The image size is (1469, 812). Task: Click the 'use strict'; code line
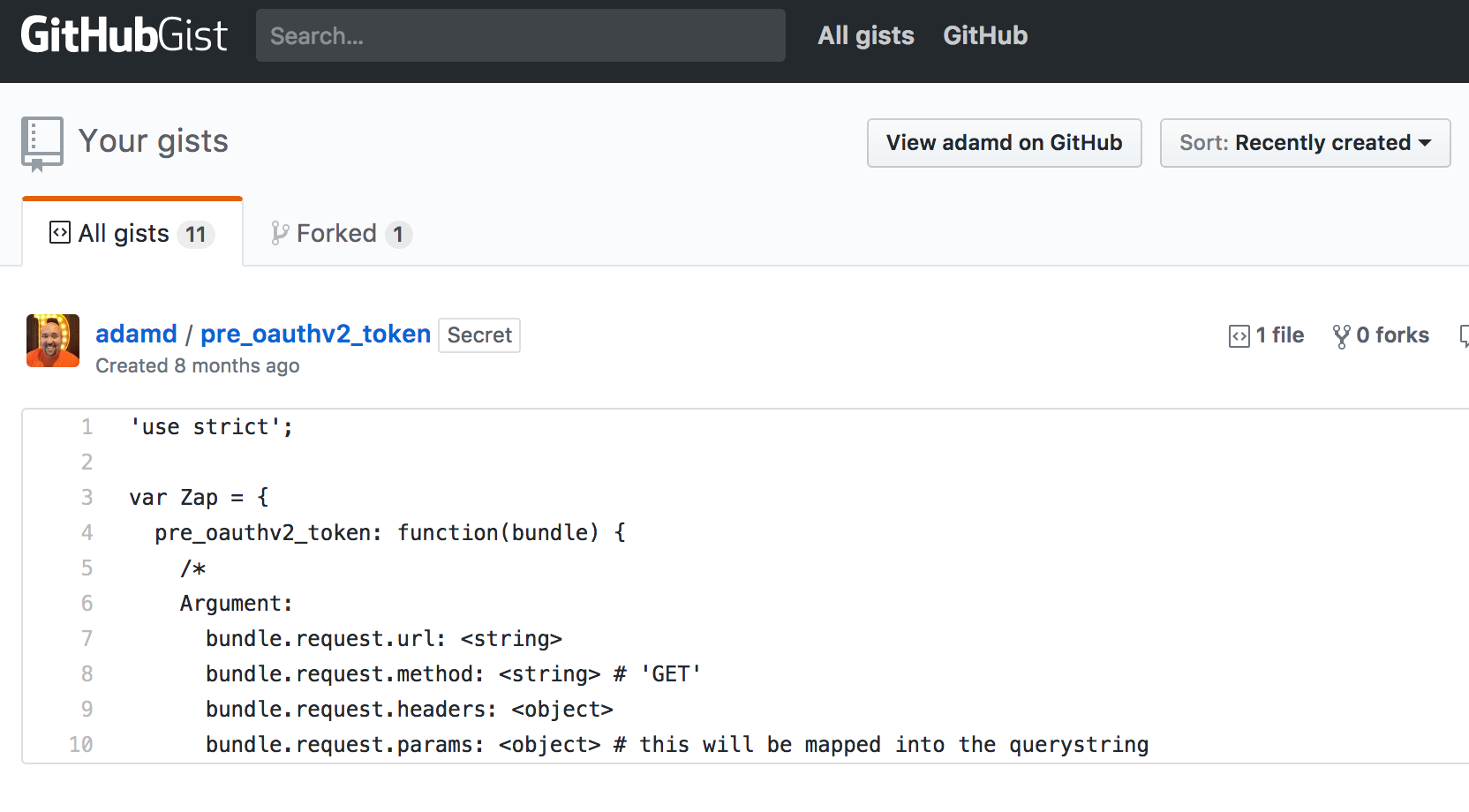[x=212, y=427]
